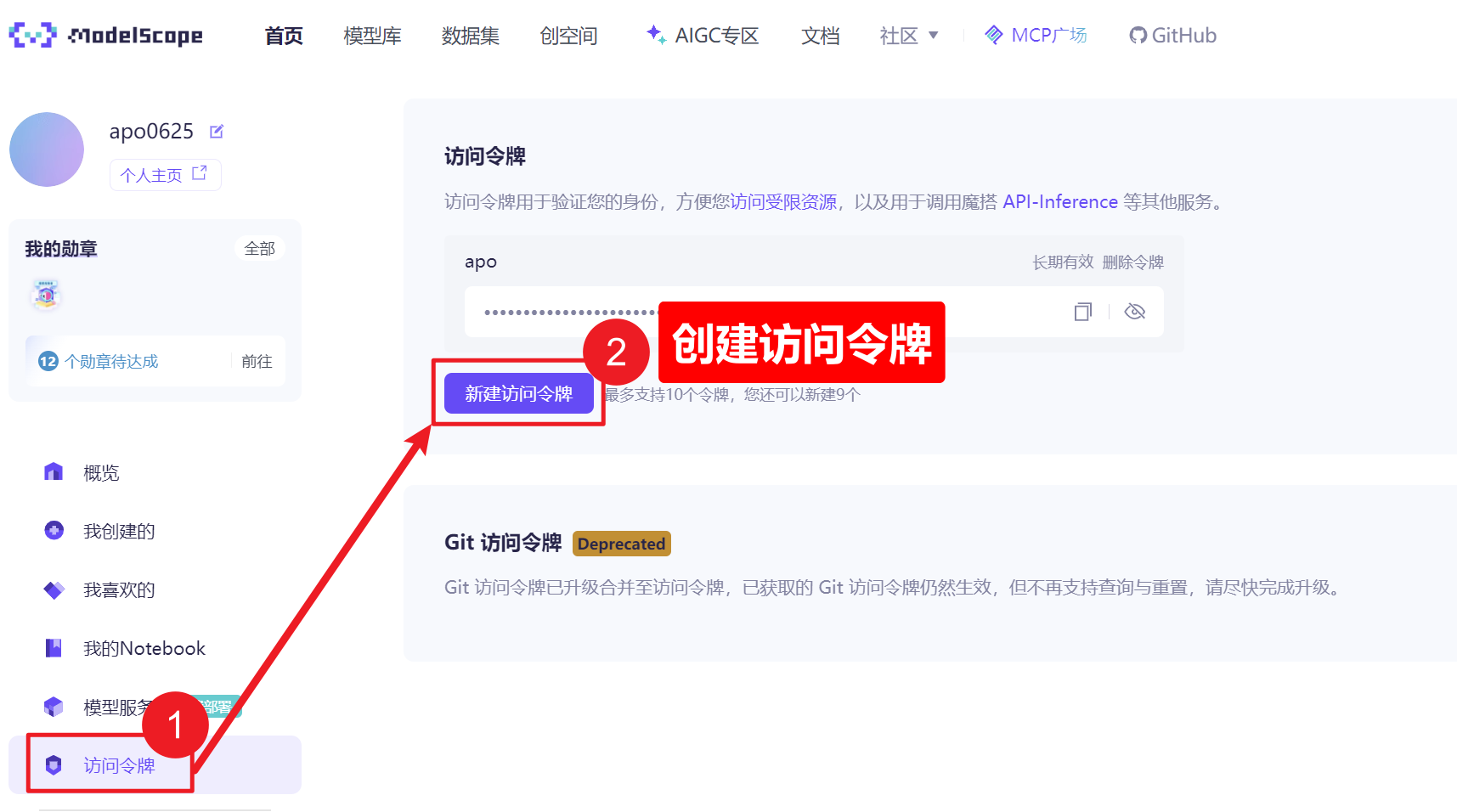Click the edit pencil next to apo0625
Screen dimensions: 1457x812
click(x=217, y=131)
